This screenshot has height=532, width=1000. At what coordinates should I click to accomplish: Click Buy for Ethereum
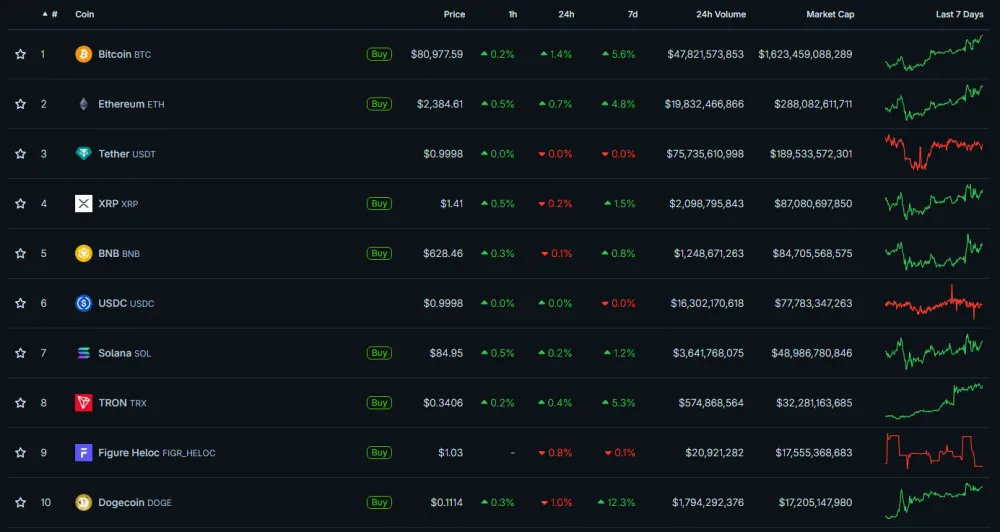tap(379, 104)
